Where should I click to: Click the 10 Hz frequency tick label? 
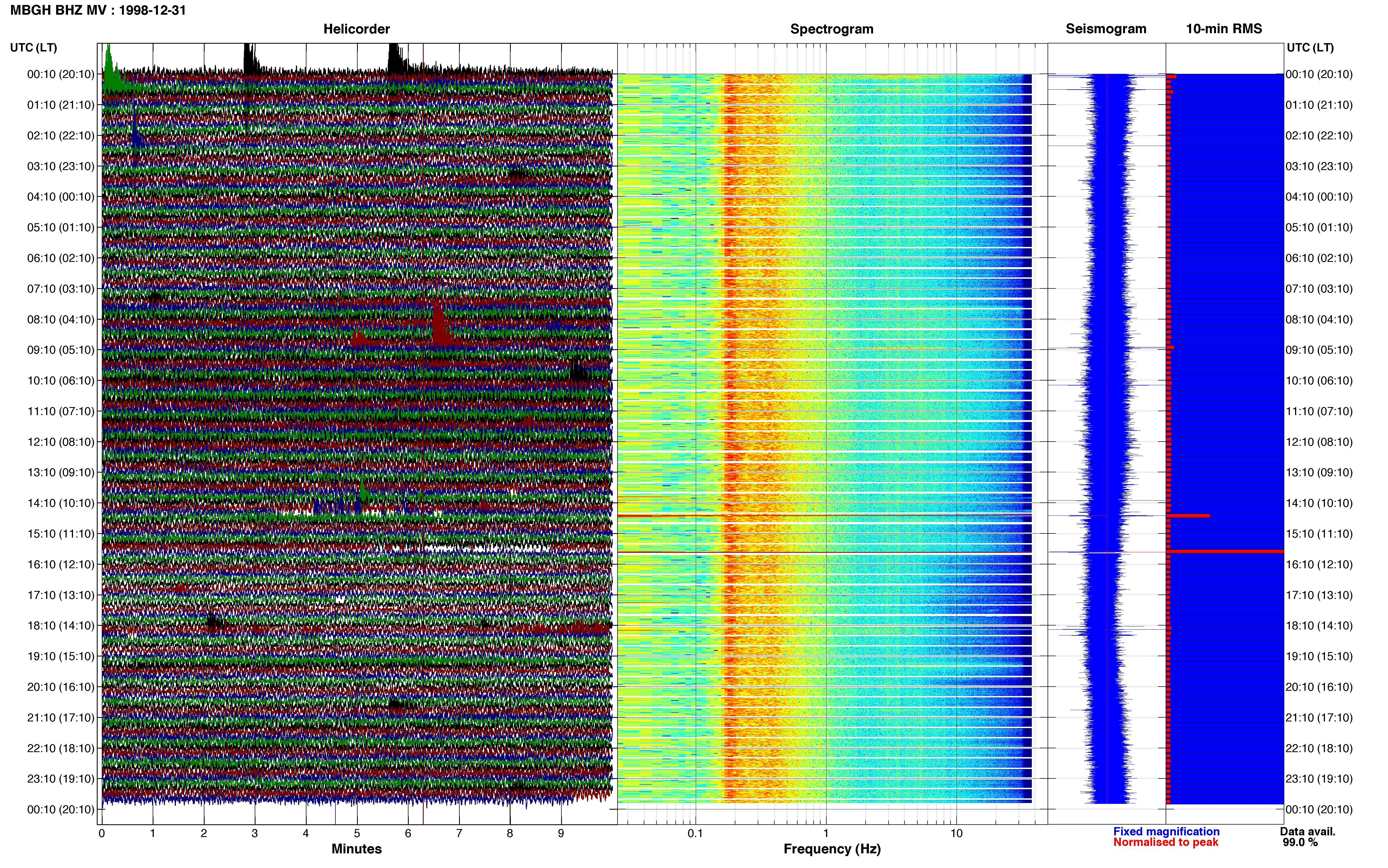pos(956,833)
